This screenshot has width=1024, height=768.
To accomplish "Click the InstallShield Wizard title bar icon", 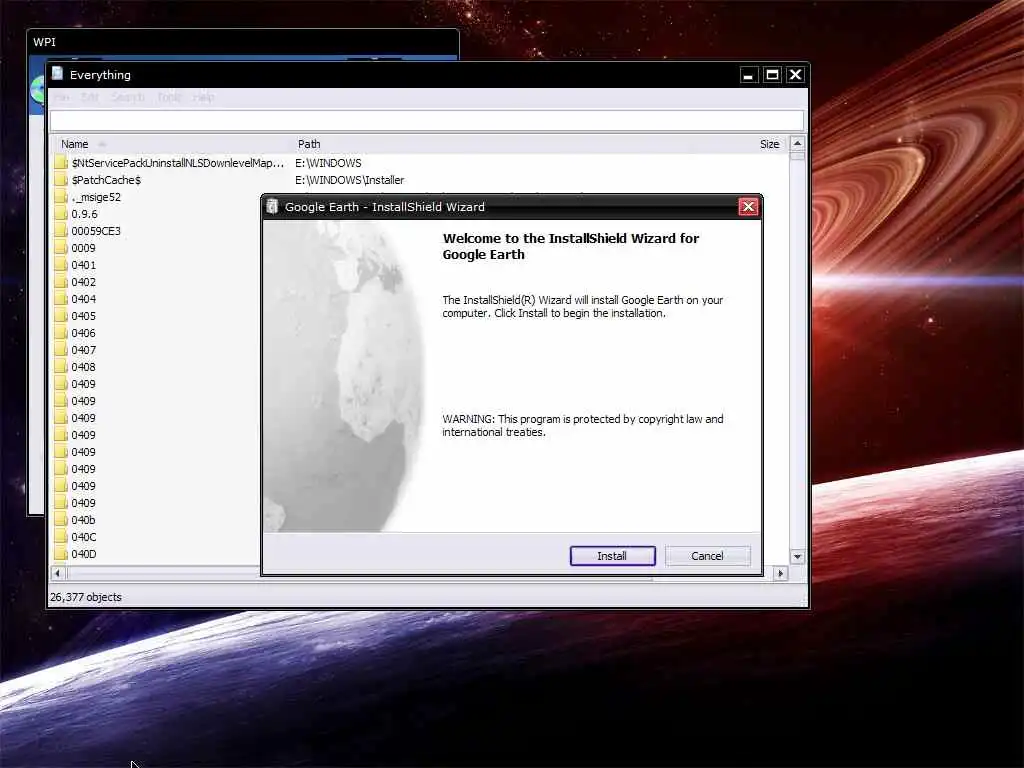I will tap(272, 206).
